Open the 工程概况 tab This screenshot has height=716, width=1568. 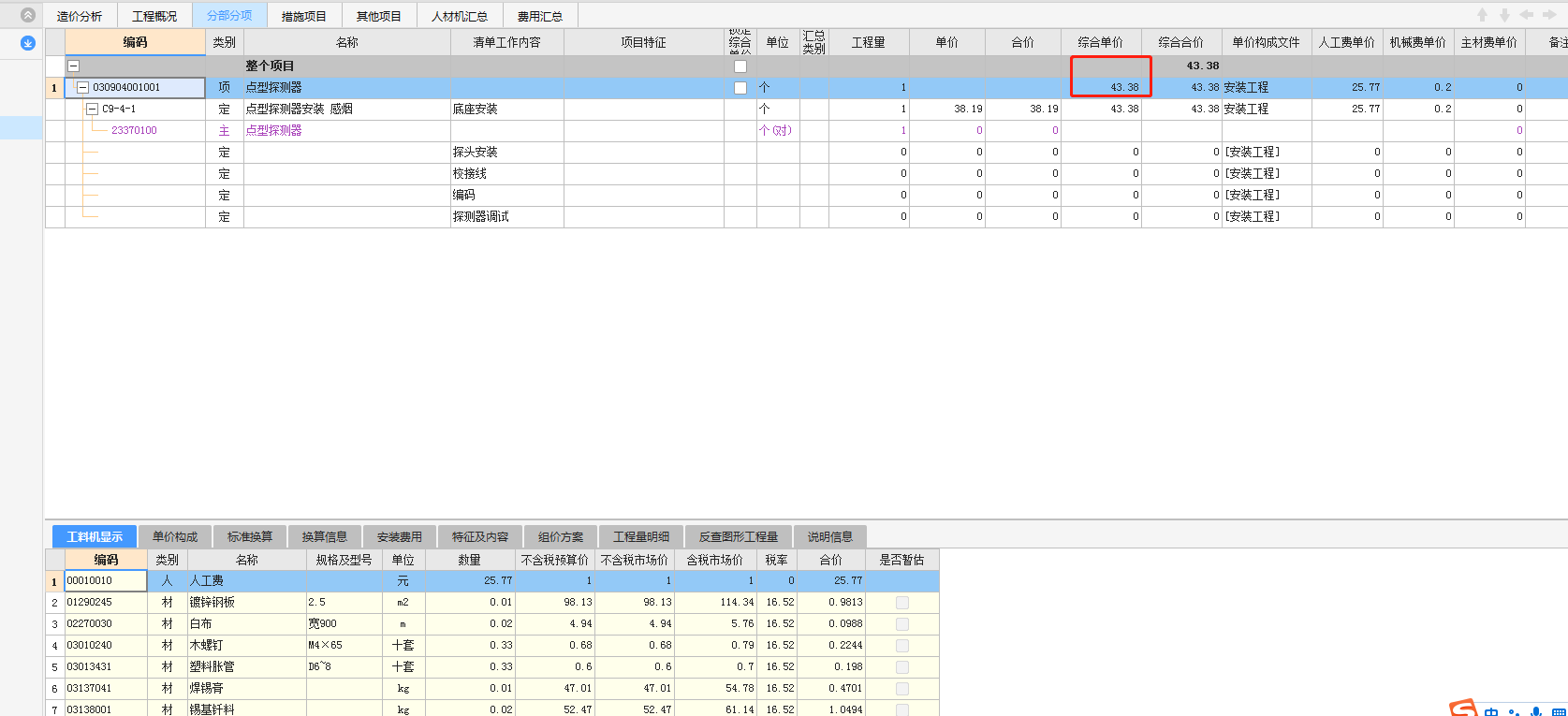[x=154, y=17]
